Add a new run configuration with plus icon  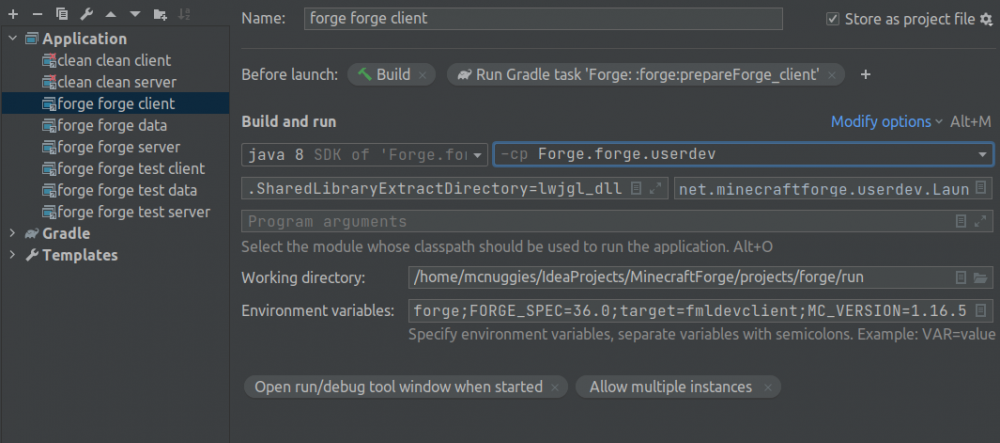(x=13, y=14)
